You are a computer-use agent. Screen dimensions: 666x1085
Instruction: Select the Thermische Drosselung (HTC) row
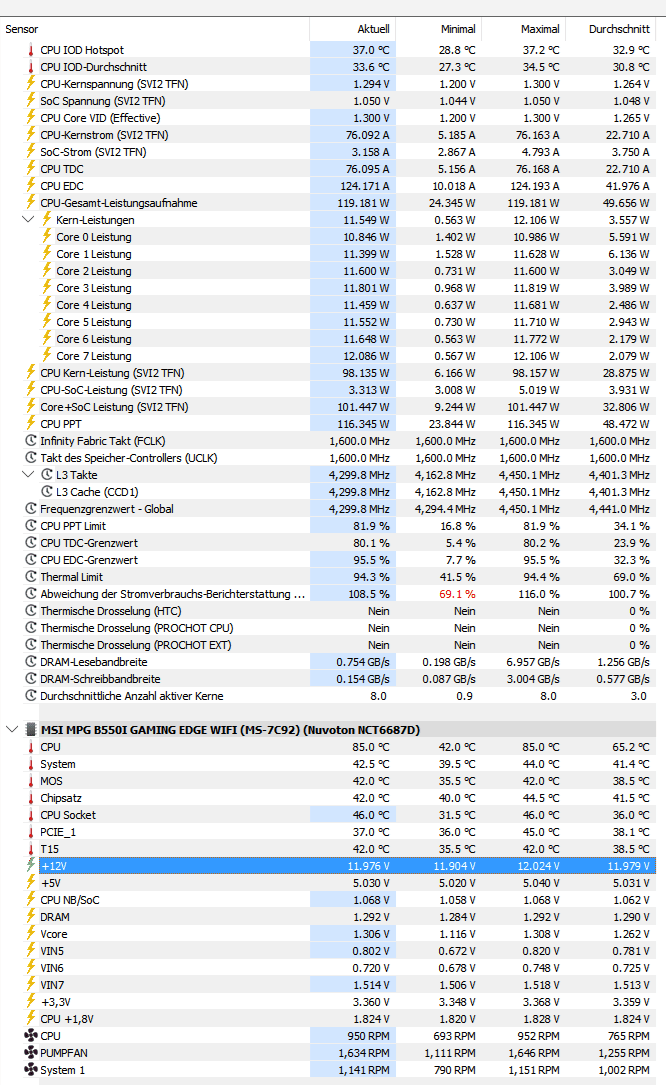(328, 611)
